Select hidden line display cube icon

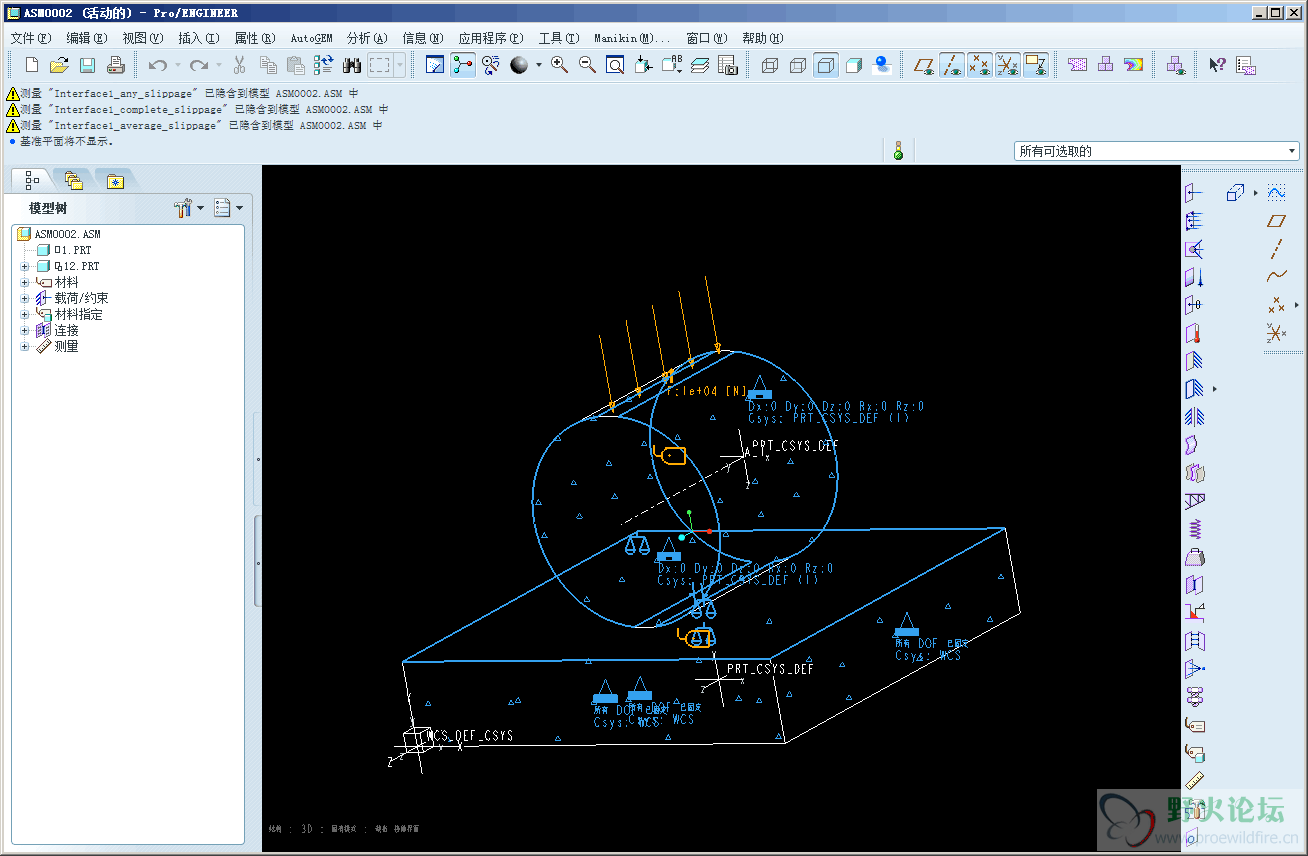(798, 65)
